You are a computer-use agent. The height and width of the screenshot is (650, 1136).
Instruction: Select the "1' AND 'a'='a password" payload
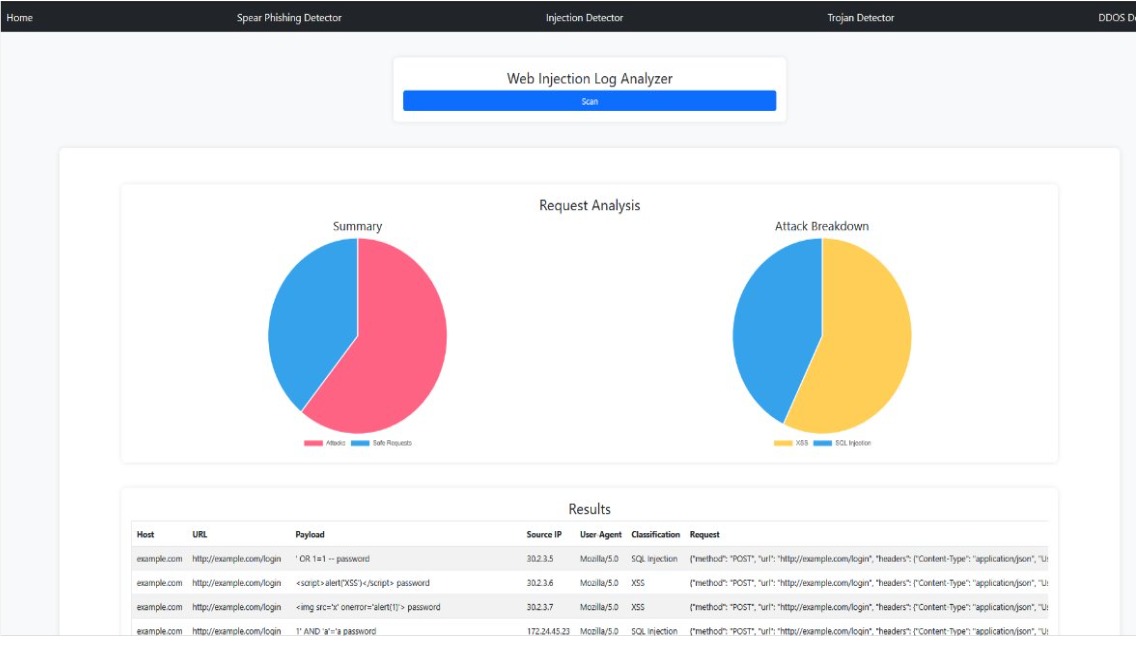(x=335, y=631)
